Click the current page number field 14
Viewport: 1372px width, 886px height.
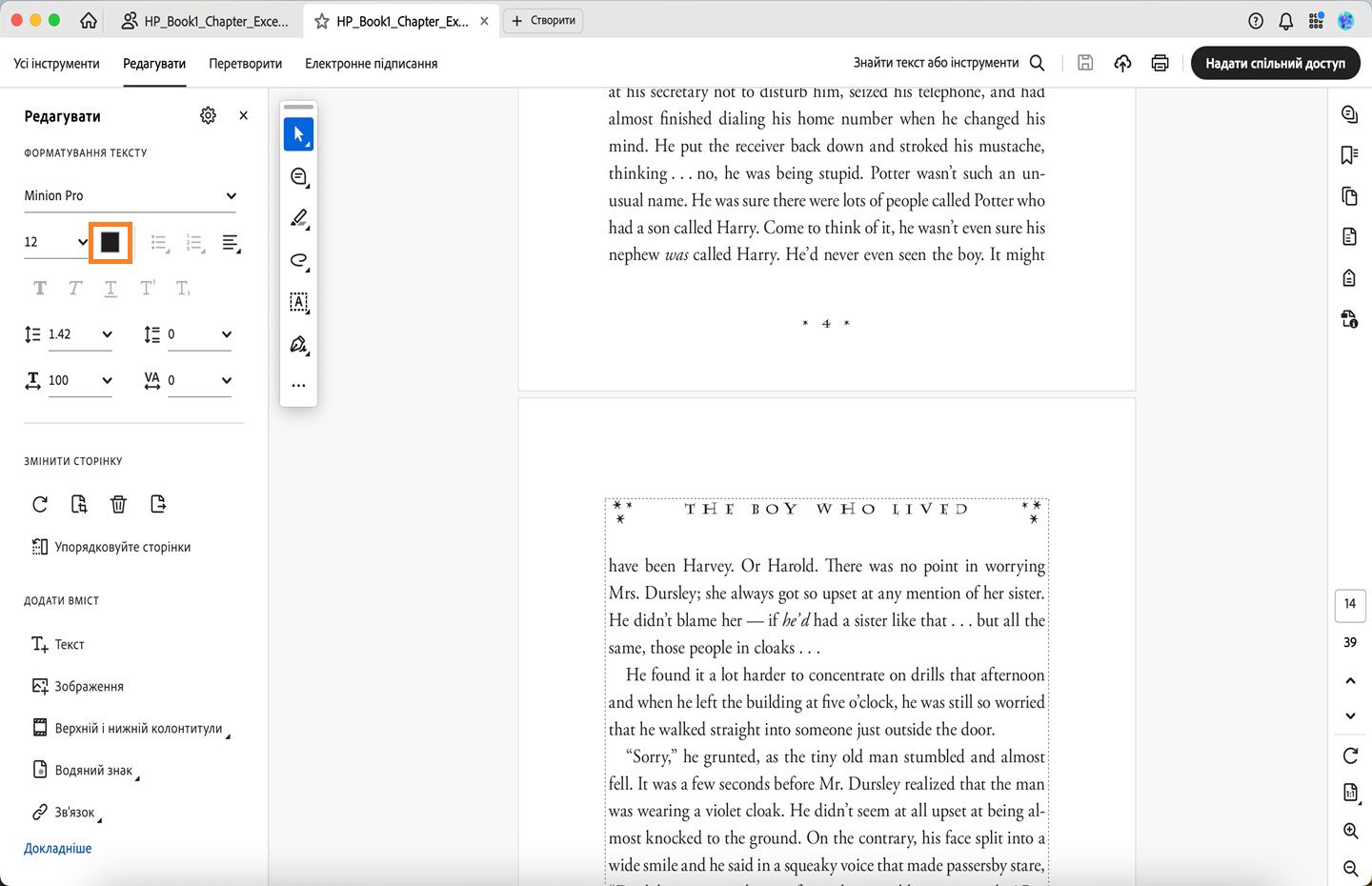click(x=1350, y=604)
